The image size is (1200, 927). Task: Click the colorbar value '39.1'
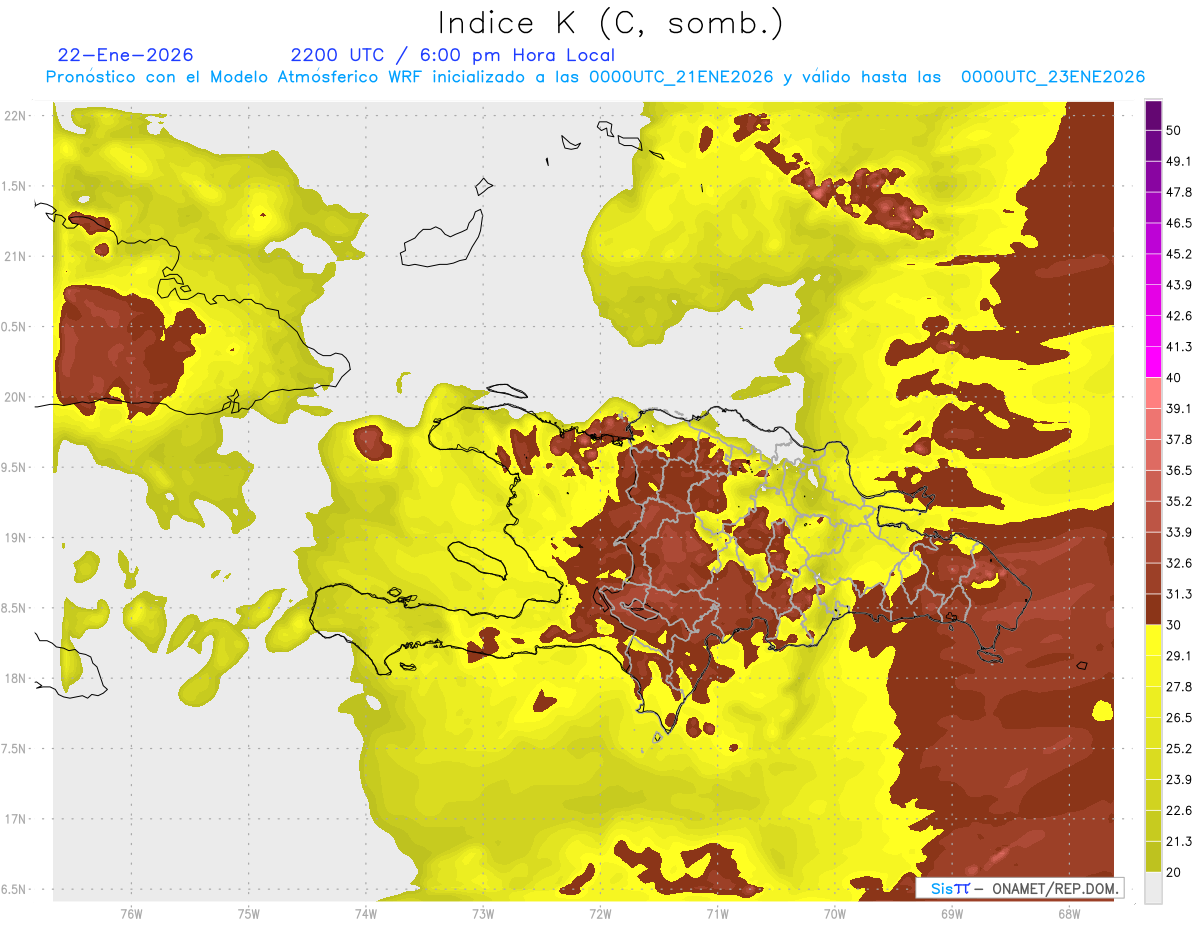(x=1179, y=408)
